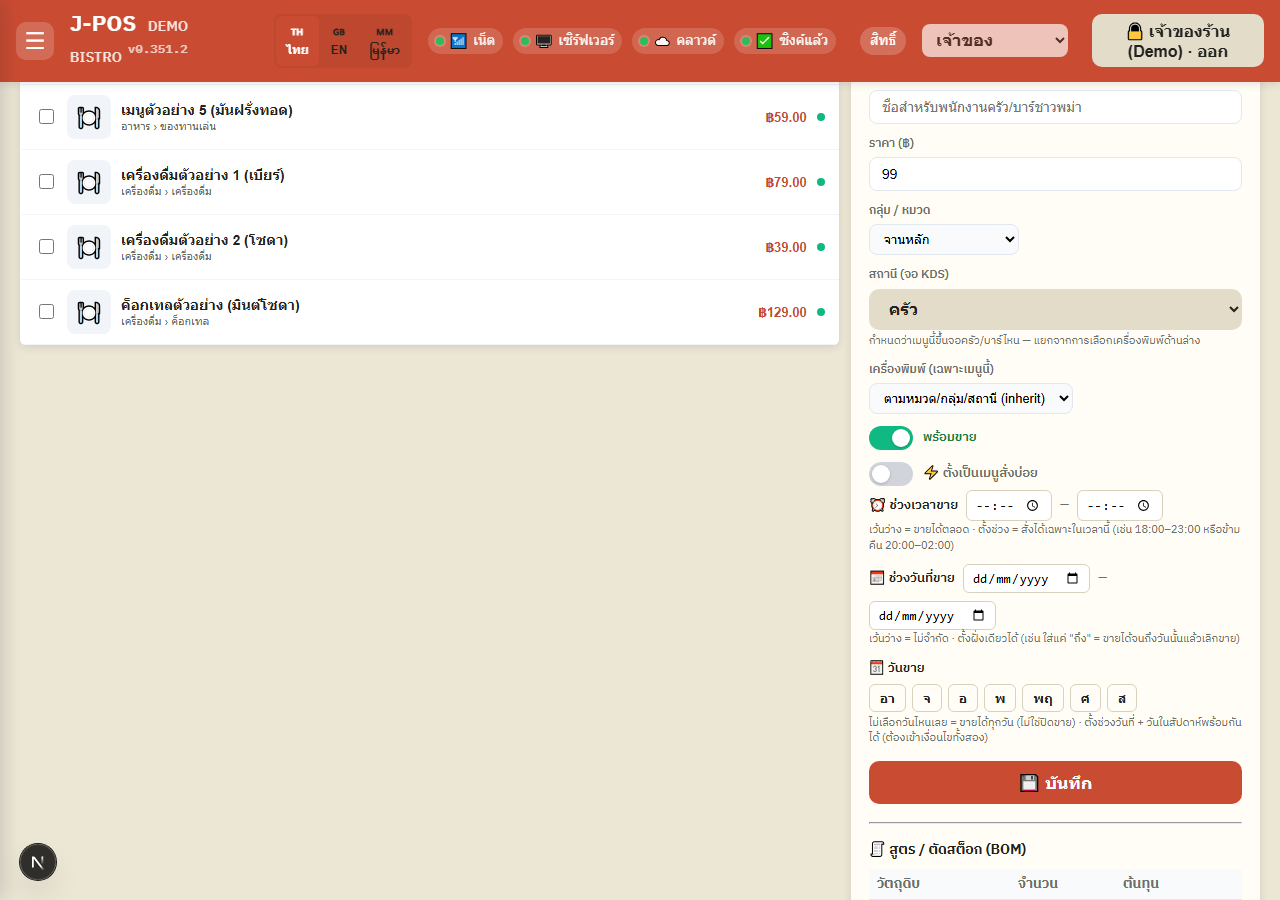1280x900 pixels.
Task: Enable the ตั้งเป็นเมนูสั่งบ่อย switch
Action: click(x=891, y=474)
